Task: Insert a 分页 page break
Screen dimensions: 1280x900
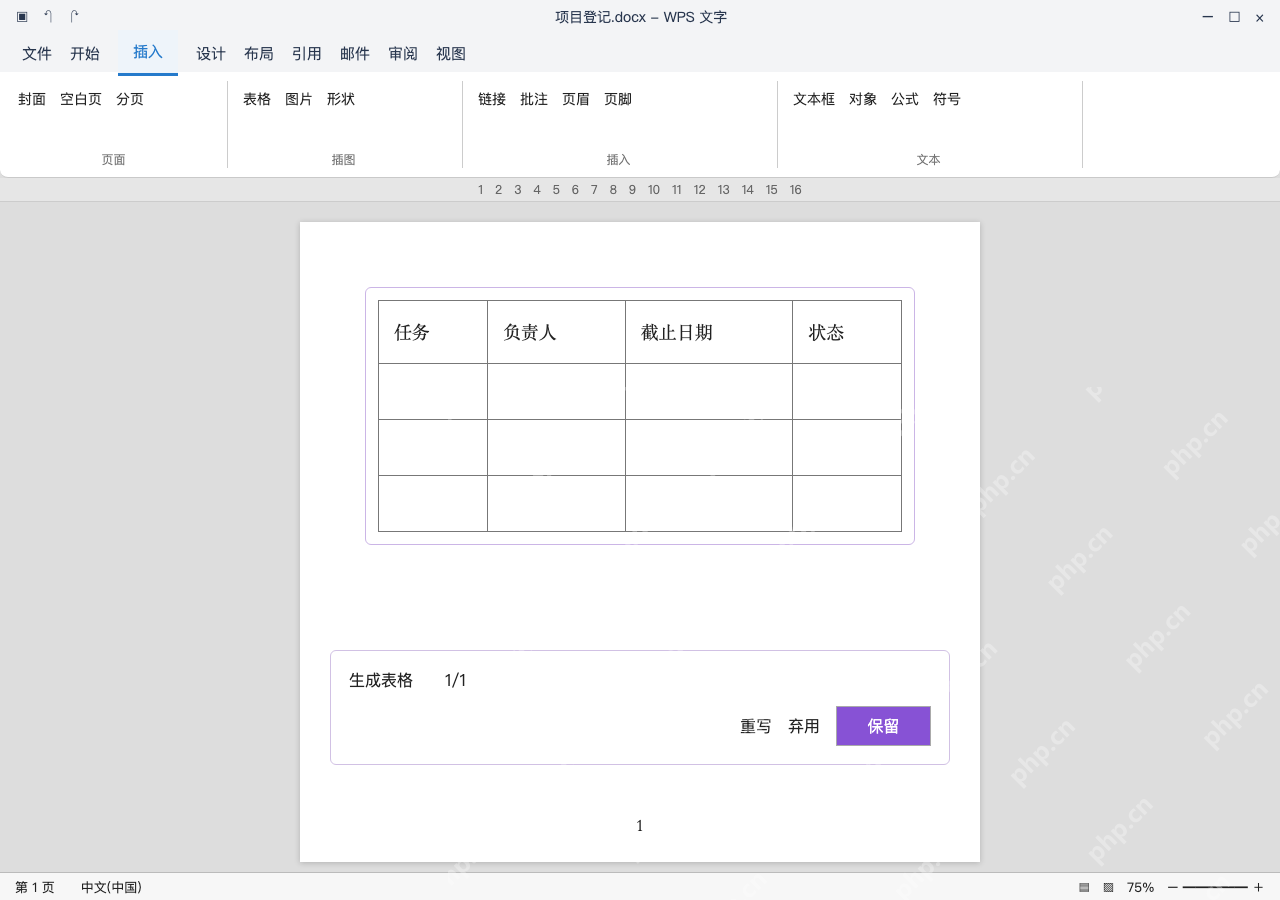Action: [x=130, y=99]
